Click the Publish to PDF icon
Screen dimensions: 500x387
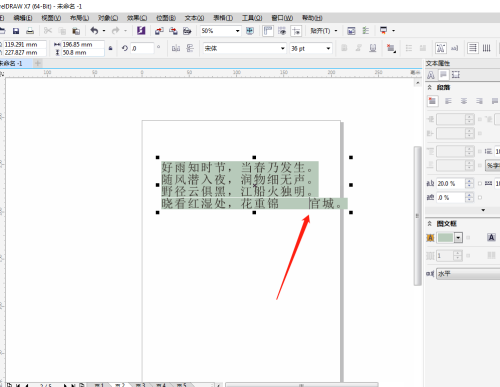(187, 31)
